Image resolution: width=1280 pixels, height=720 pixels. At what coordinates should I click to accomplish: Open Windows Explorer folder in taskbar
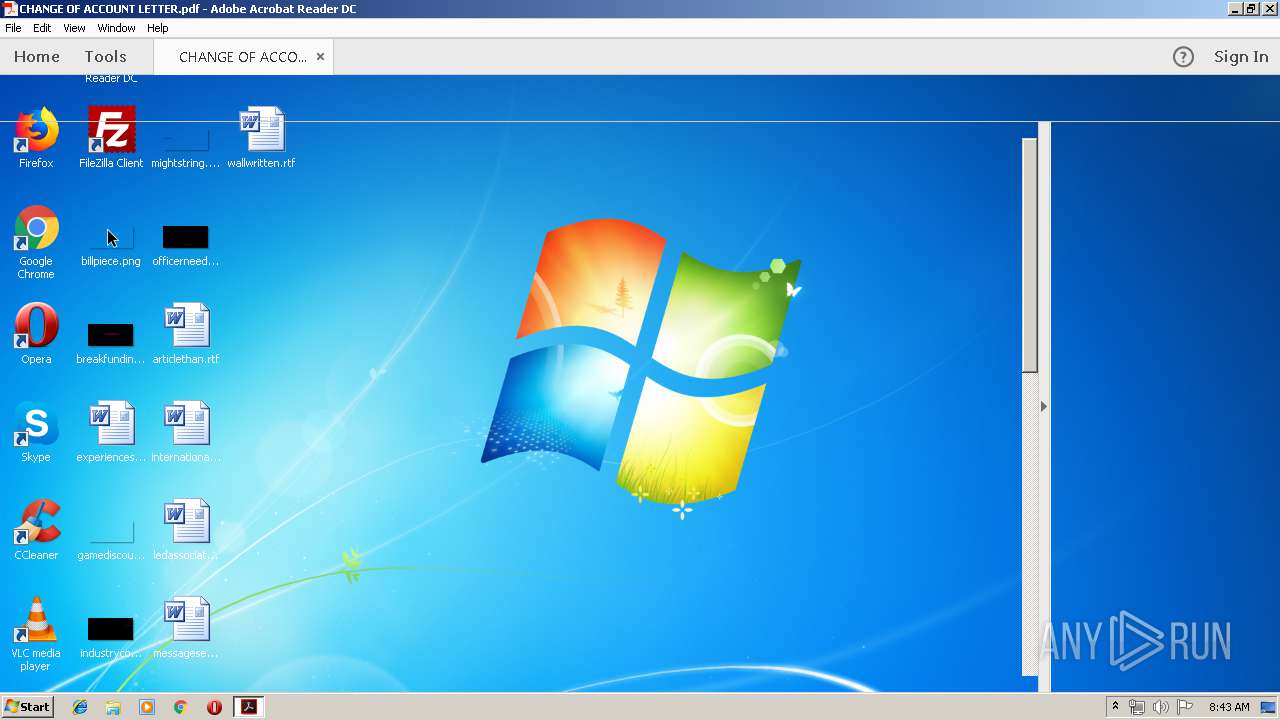click(x=113, y=707)
